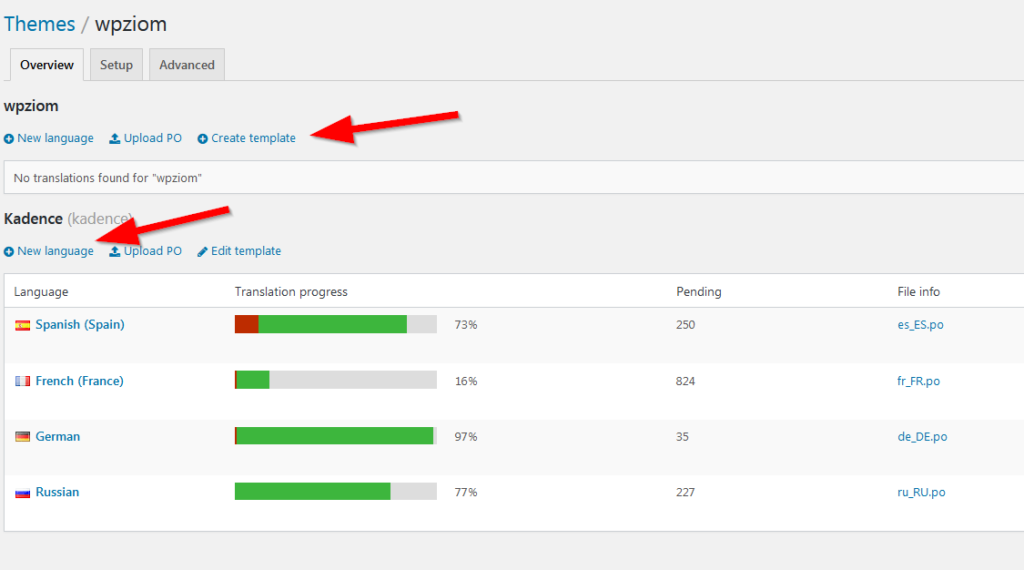Image resolution: width=1024 pixels, height=570 pixels.
Task: Go to Themes breadcrumb link
Action: pos(39,23)
